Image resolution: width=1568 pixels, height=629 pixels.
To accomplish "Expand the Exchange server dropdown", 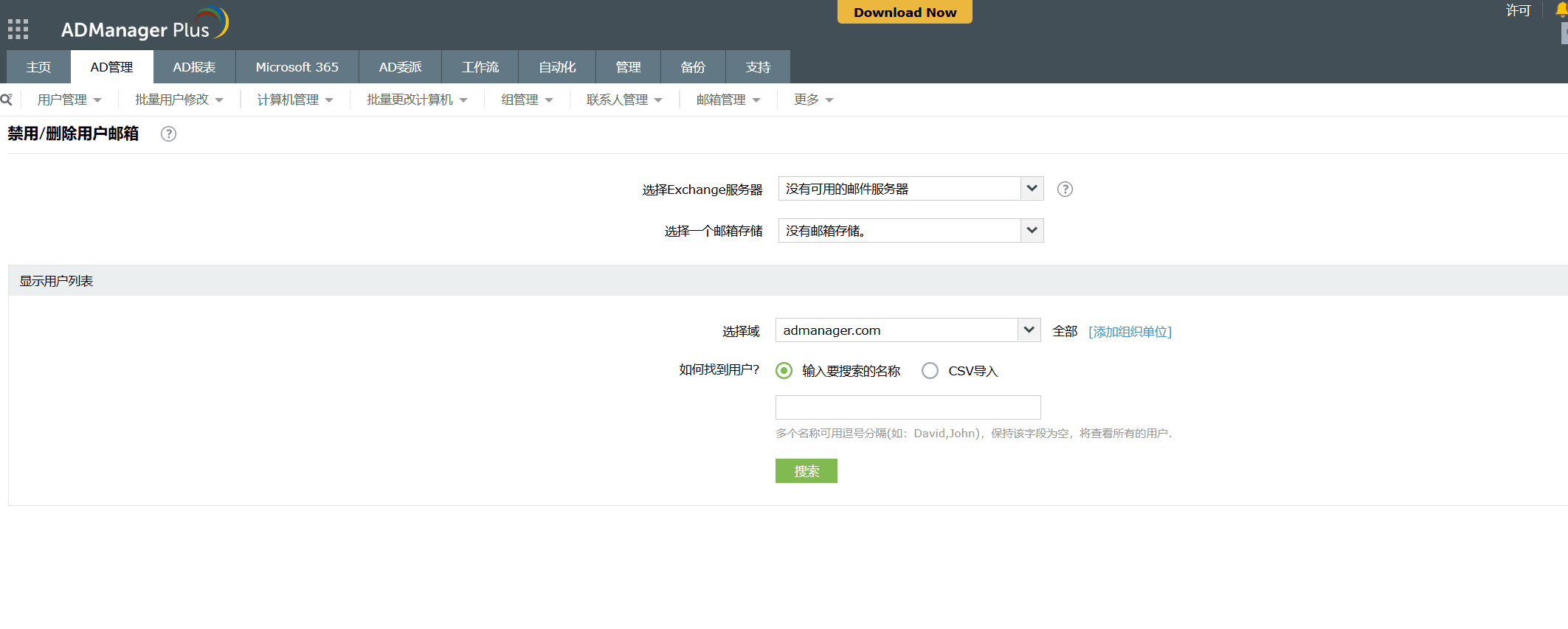I will coord(1032,189).
